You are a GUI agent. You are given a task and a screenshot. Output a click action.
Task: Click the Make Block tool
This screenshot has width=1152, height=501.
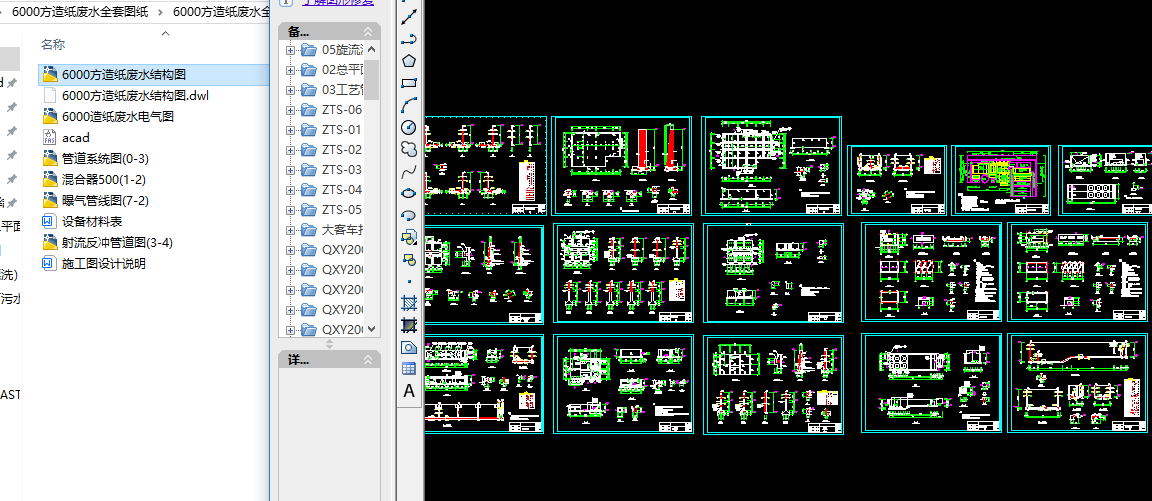tap(409, 259)
